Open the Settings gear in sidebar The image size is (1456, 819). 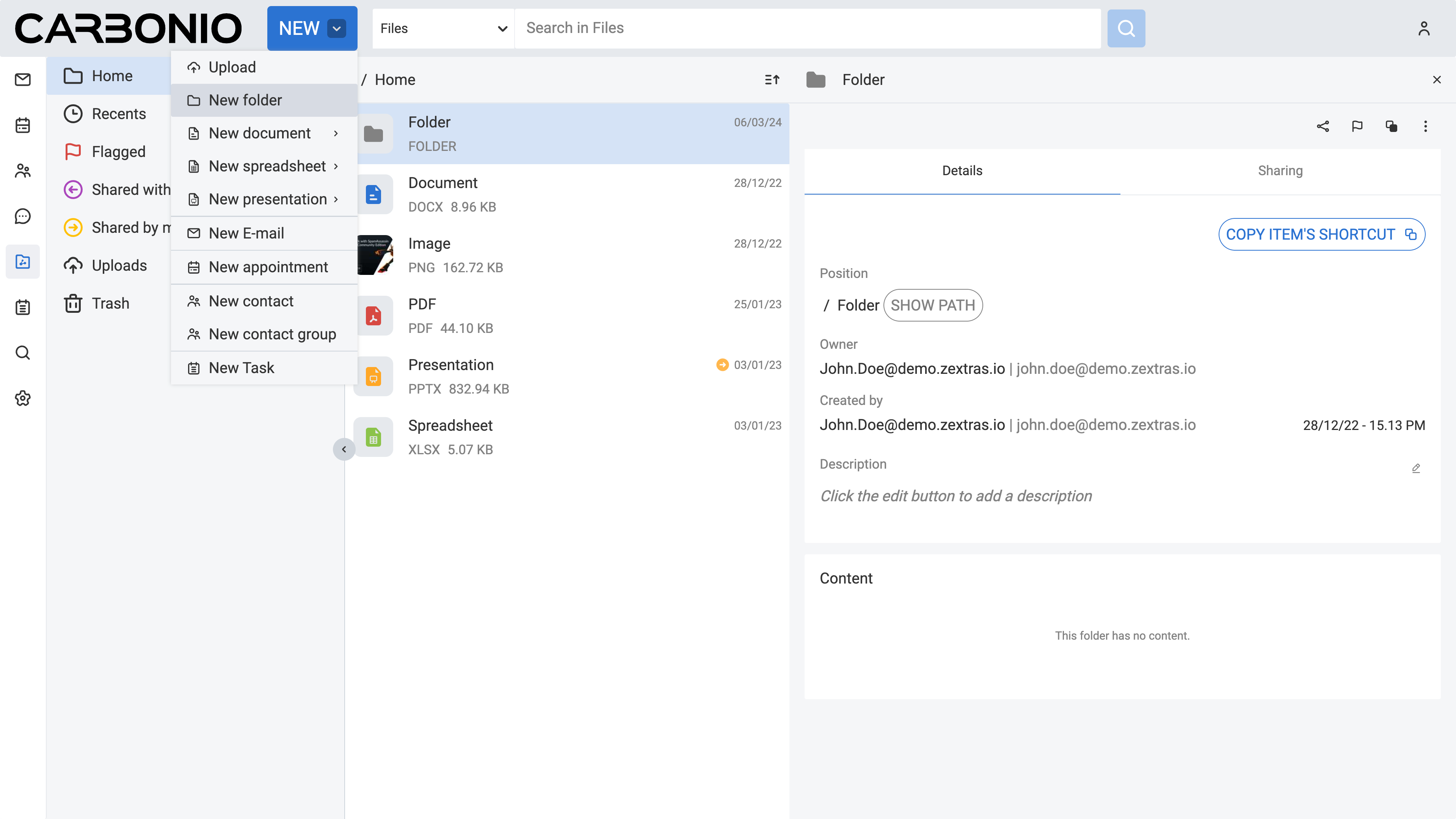tap(23, 398)
